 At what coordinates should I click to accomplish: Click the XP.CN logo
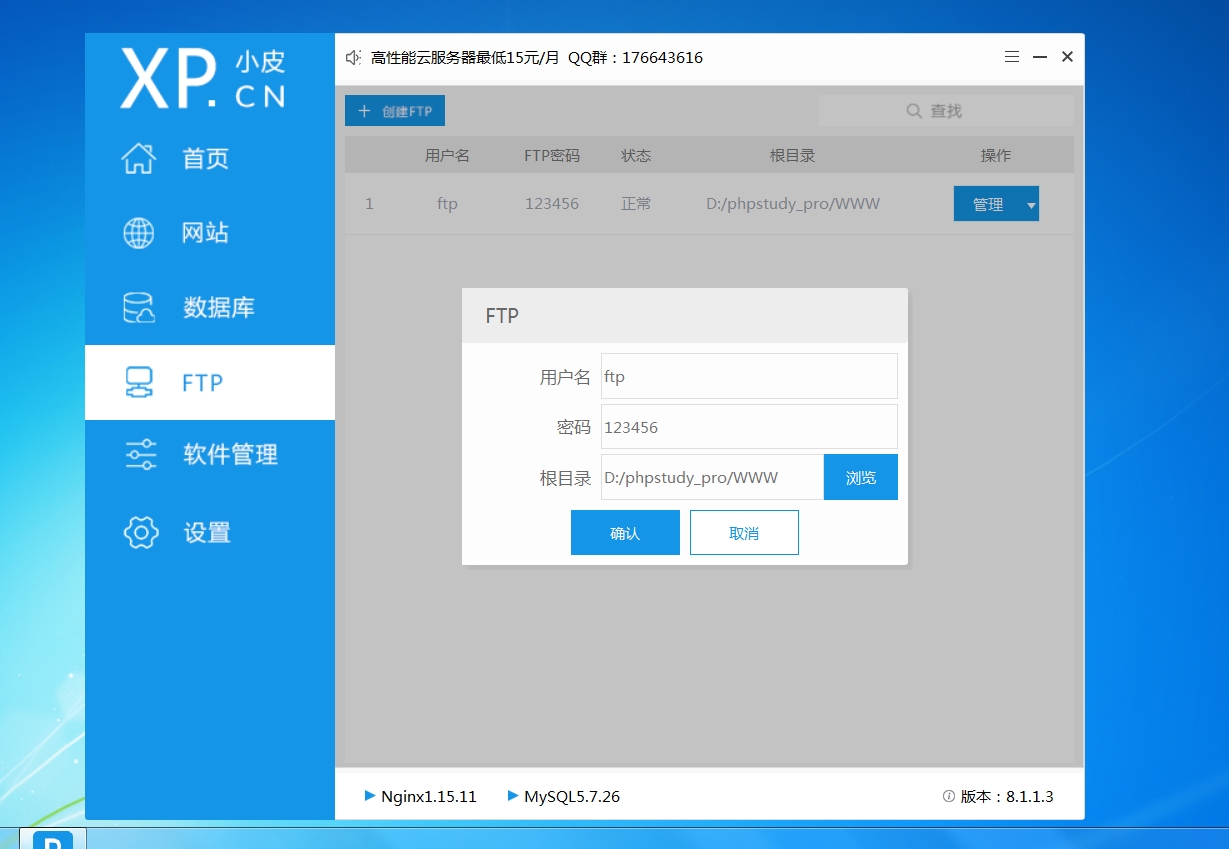pyautogui.click(x=203, y=78)
